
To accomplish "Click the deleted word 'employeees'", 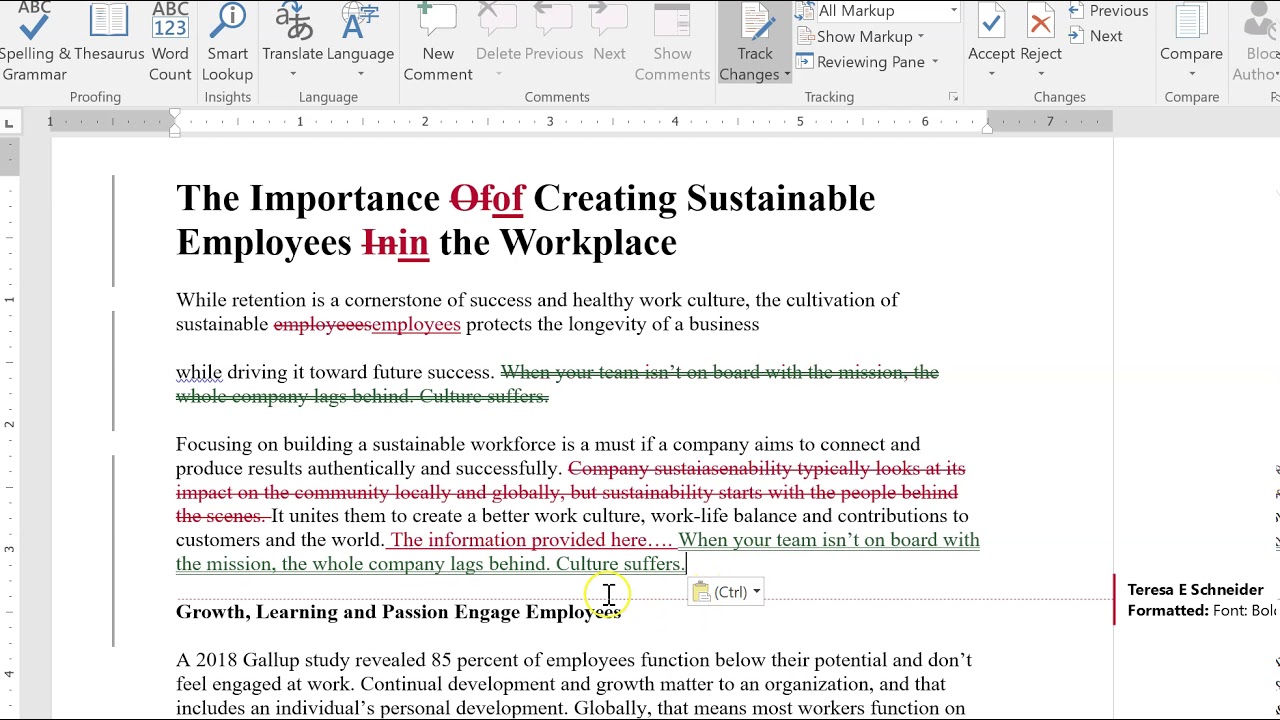I will click(x=322, y=324).
